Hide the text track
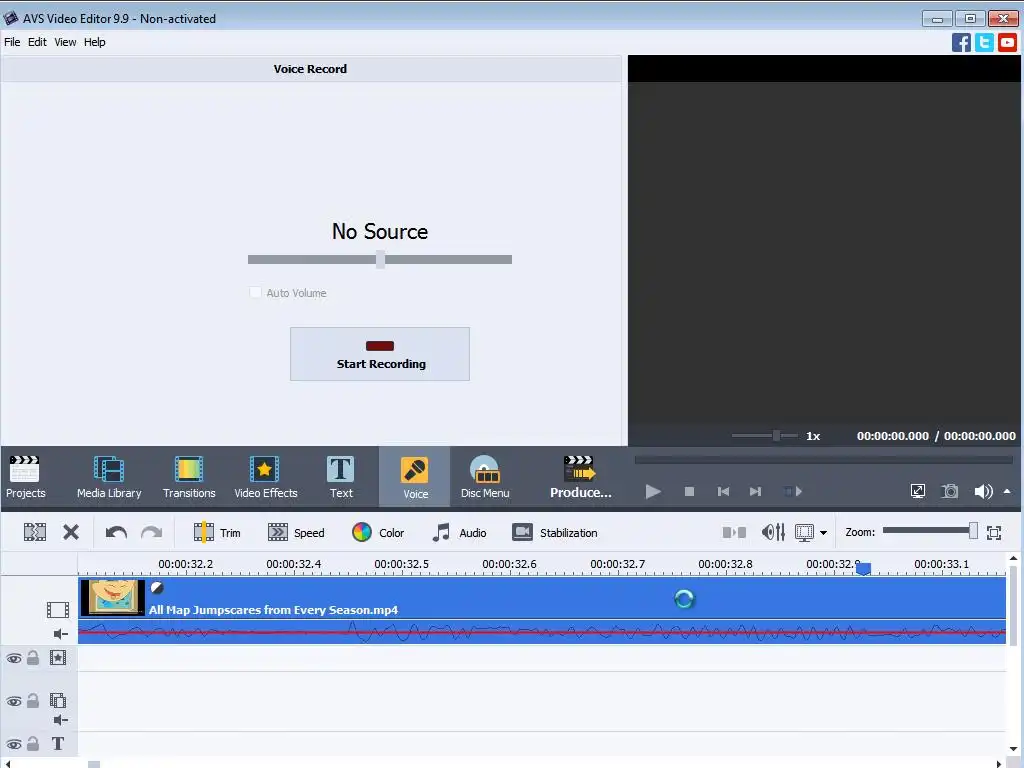The height and width of the screenshot is (768, 1024). click(14, 744)
